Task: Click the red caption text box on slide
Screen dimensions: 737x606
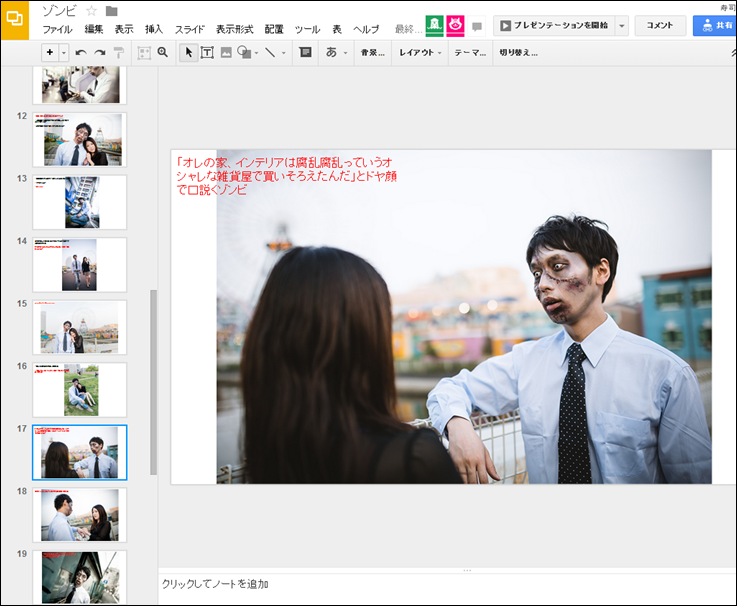Action: click(x=286, y=176)
